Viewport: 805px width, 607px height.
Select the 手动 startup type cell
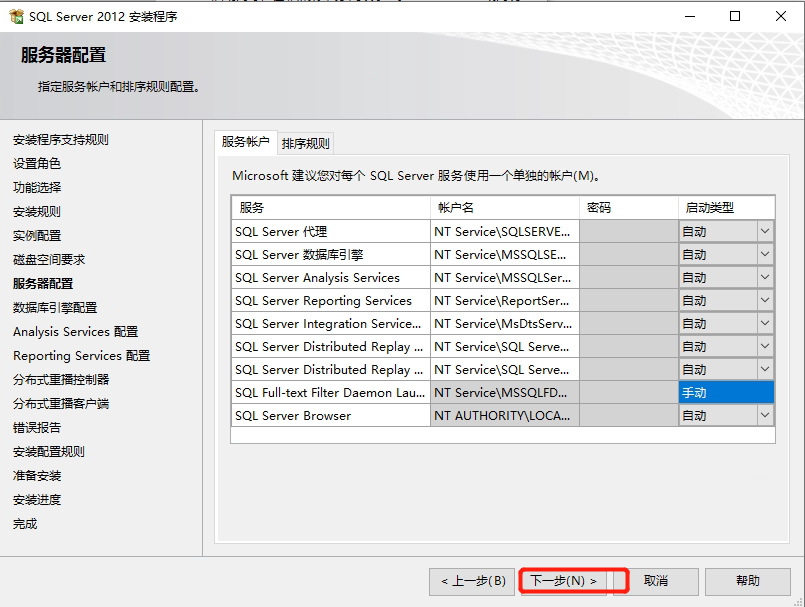726,392
